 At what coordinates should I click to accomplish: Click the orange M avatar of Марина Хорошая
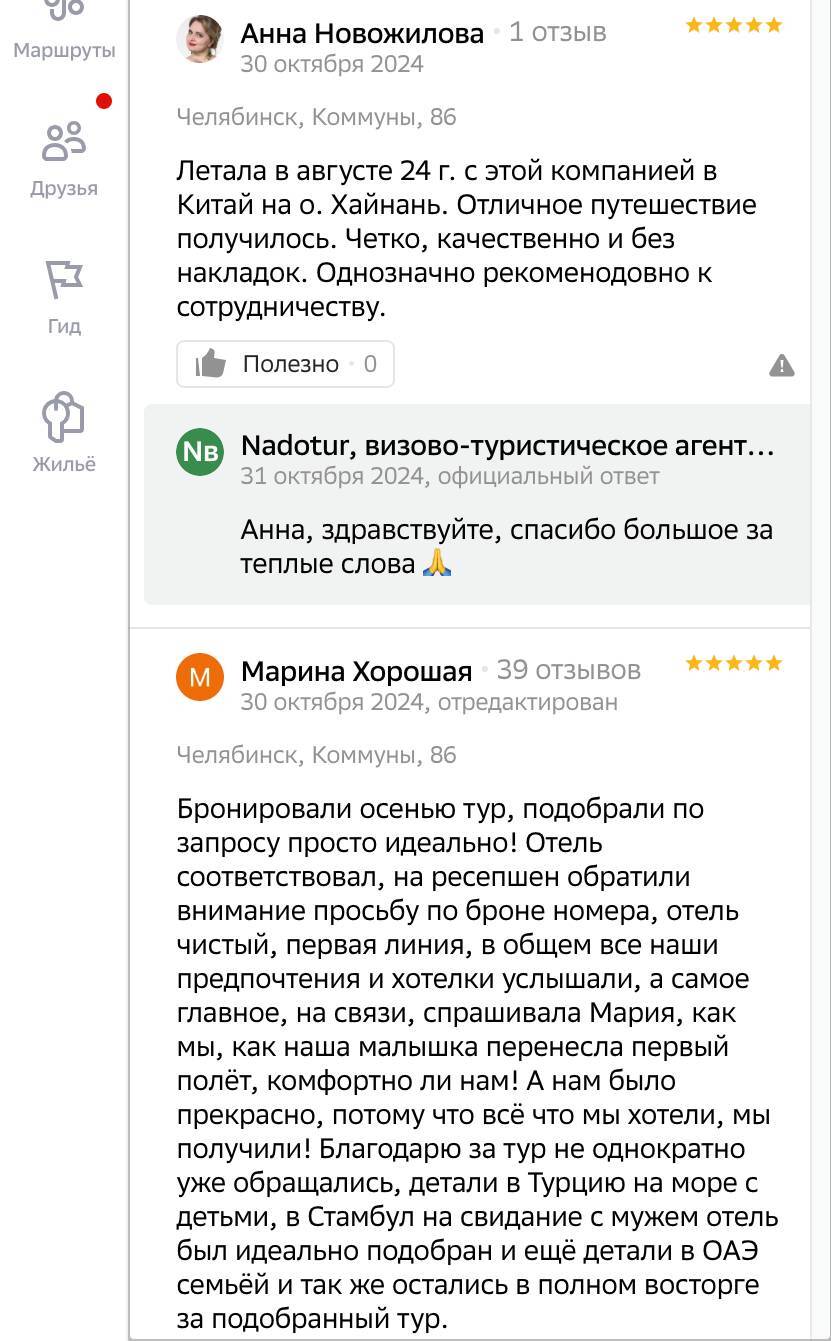tap(200, 677)
